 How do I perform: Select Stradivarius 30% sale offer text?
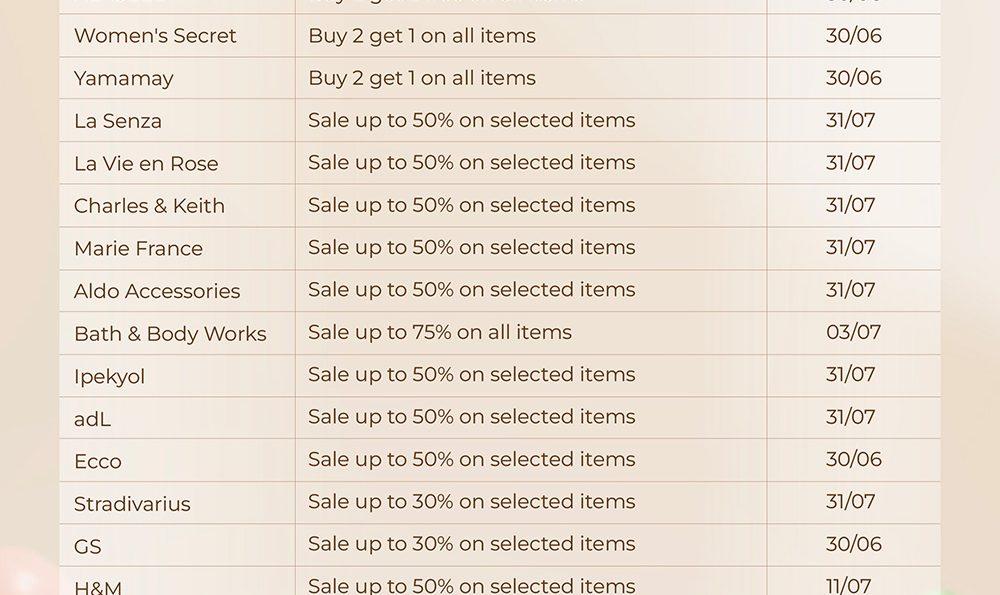pyautogui.click(x=472, y=502)
